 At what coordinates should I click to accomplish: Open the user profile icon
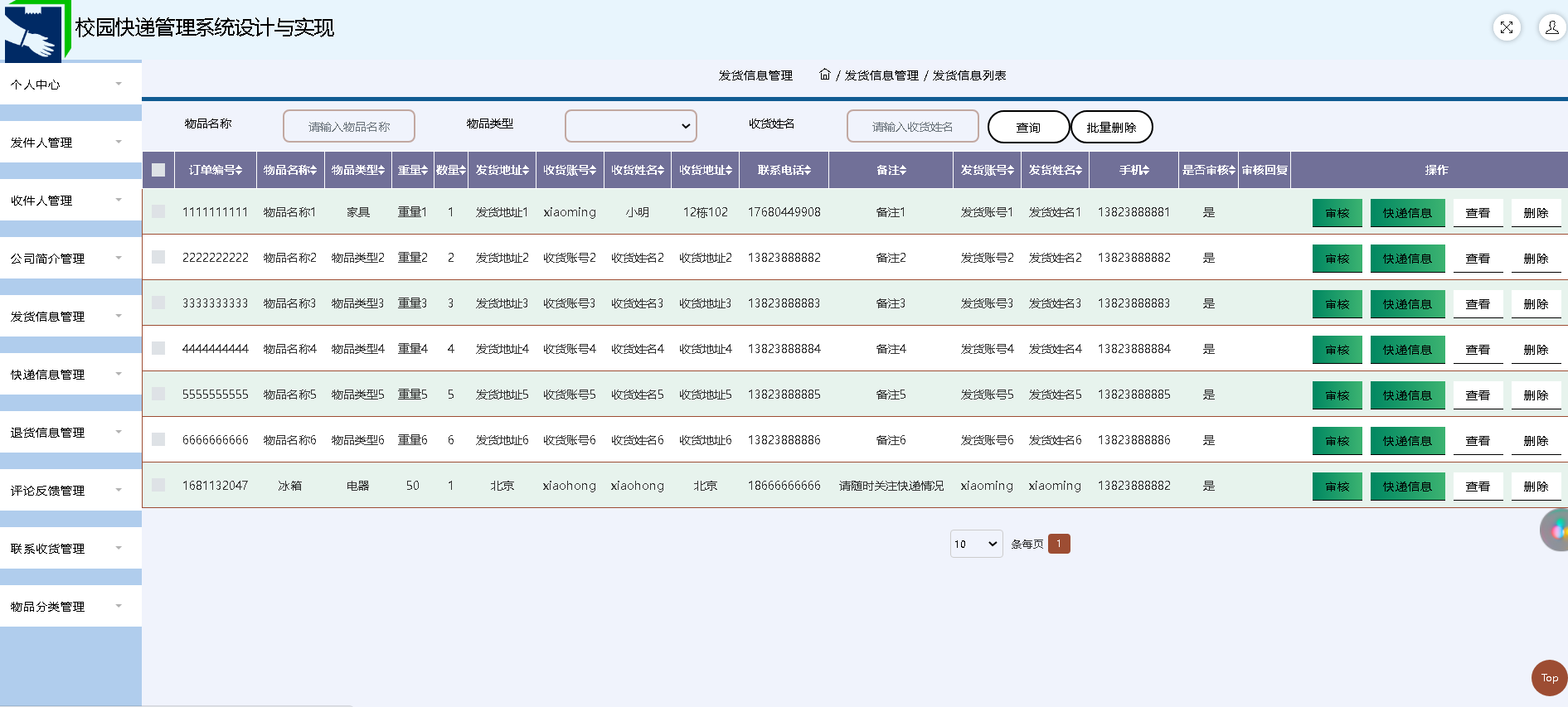[x=1552, y=27]
